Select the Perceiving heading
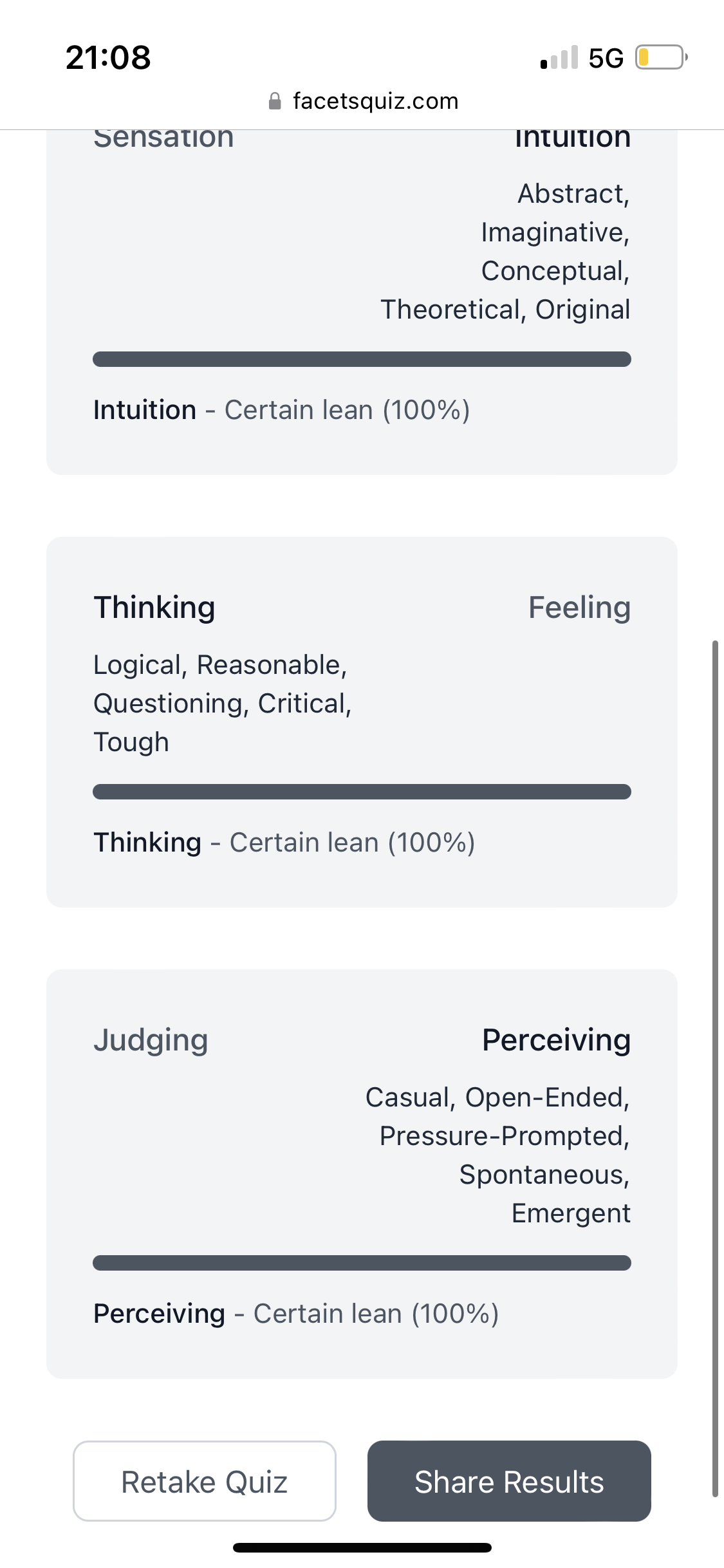The image size is (724, 1568). [556, 1040]
